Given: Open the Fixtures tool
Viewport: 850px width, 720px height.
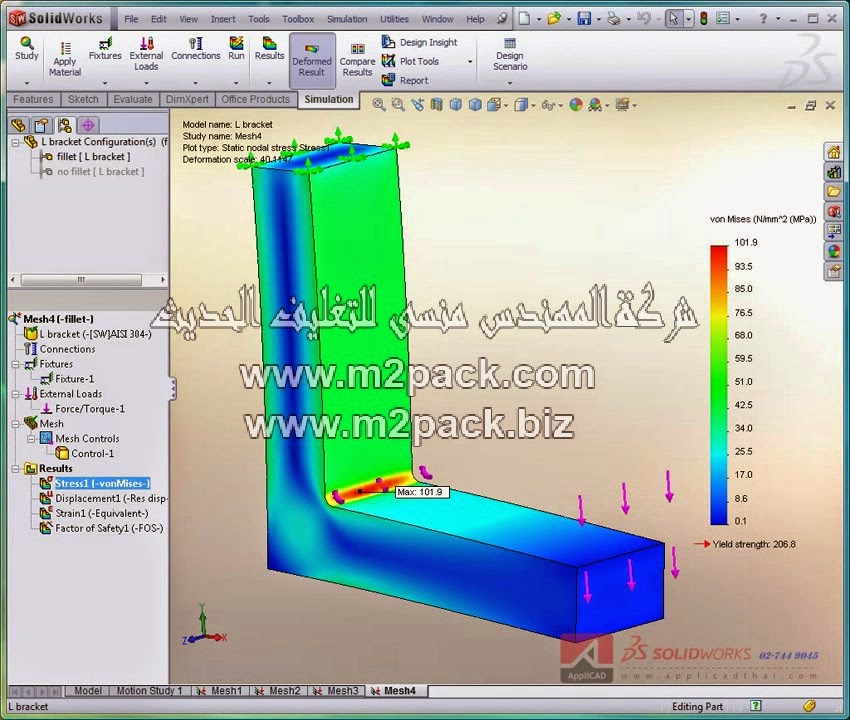Looking at the screenshot, I should coord(105,48).
